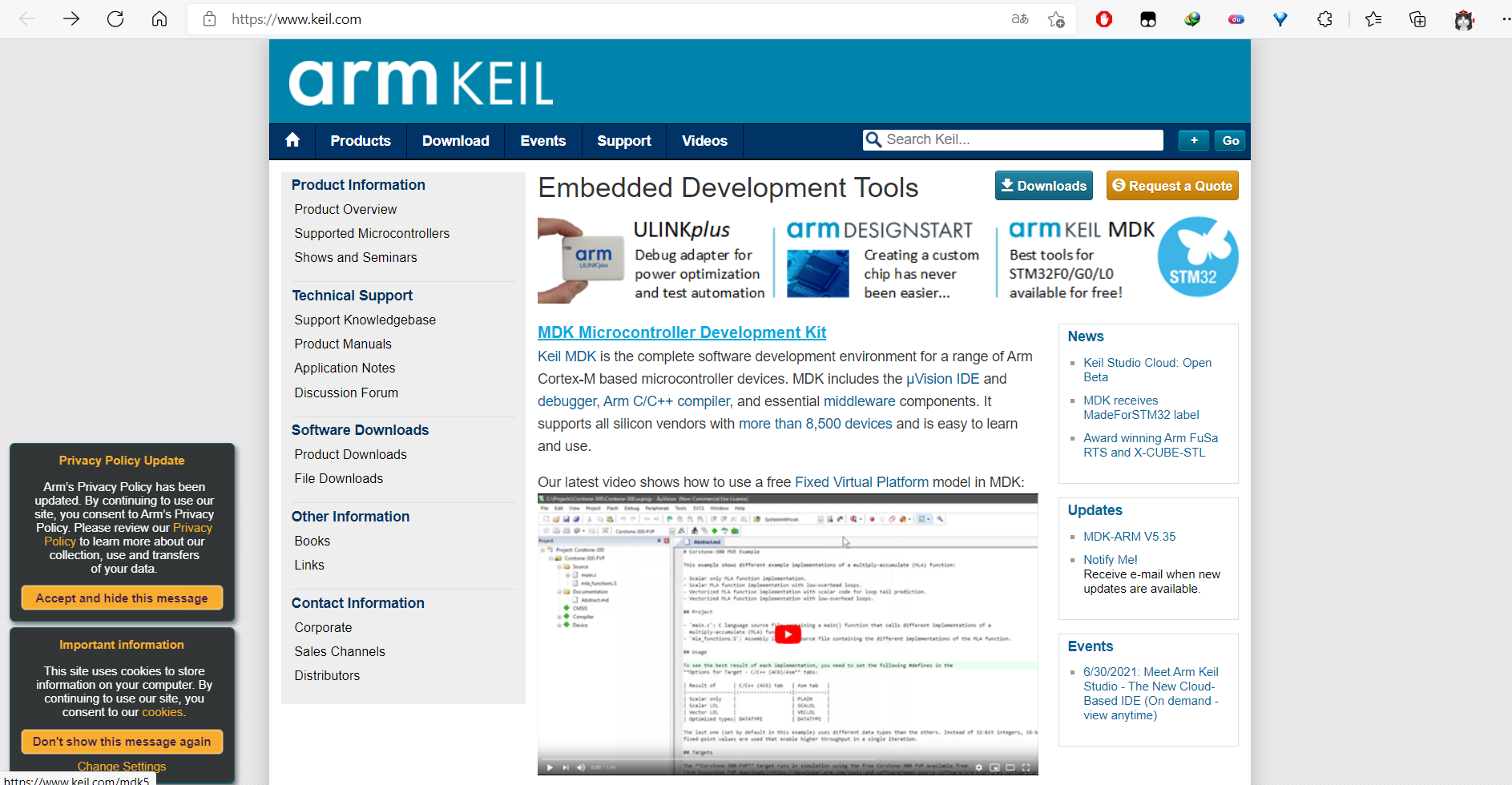Open the browser Extensions puzzle icon
The image size is (1512, 785).
(1325, 19)
